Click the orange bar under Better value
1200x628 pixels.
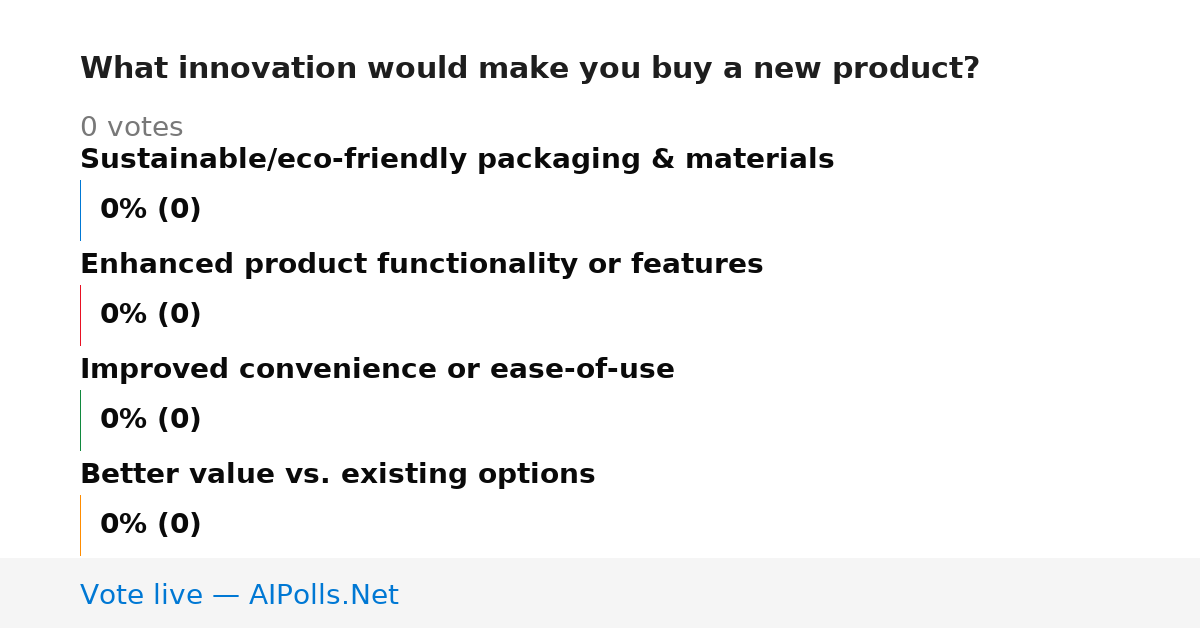pyautogui.click(x=80, y=525)
